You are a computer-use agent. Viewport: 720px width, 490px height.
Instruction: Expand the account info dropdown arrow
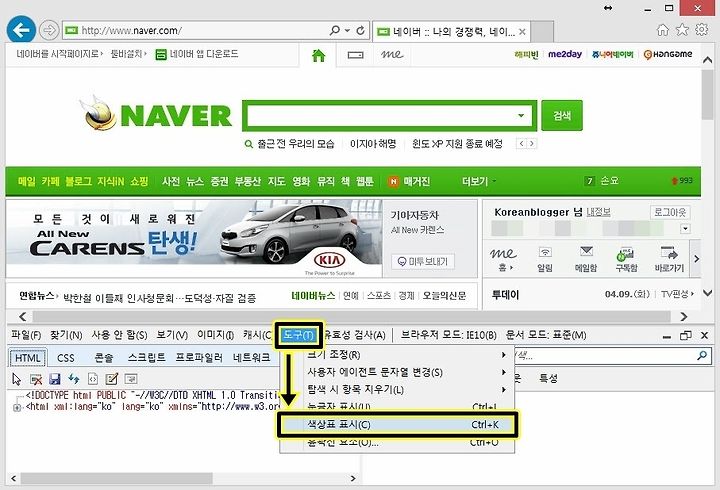tap(685, 229)
